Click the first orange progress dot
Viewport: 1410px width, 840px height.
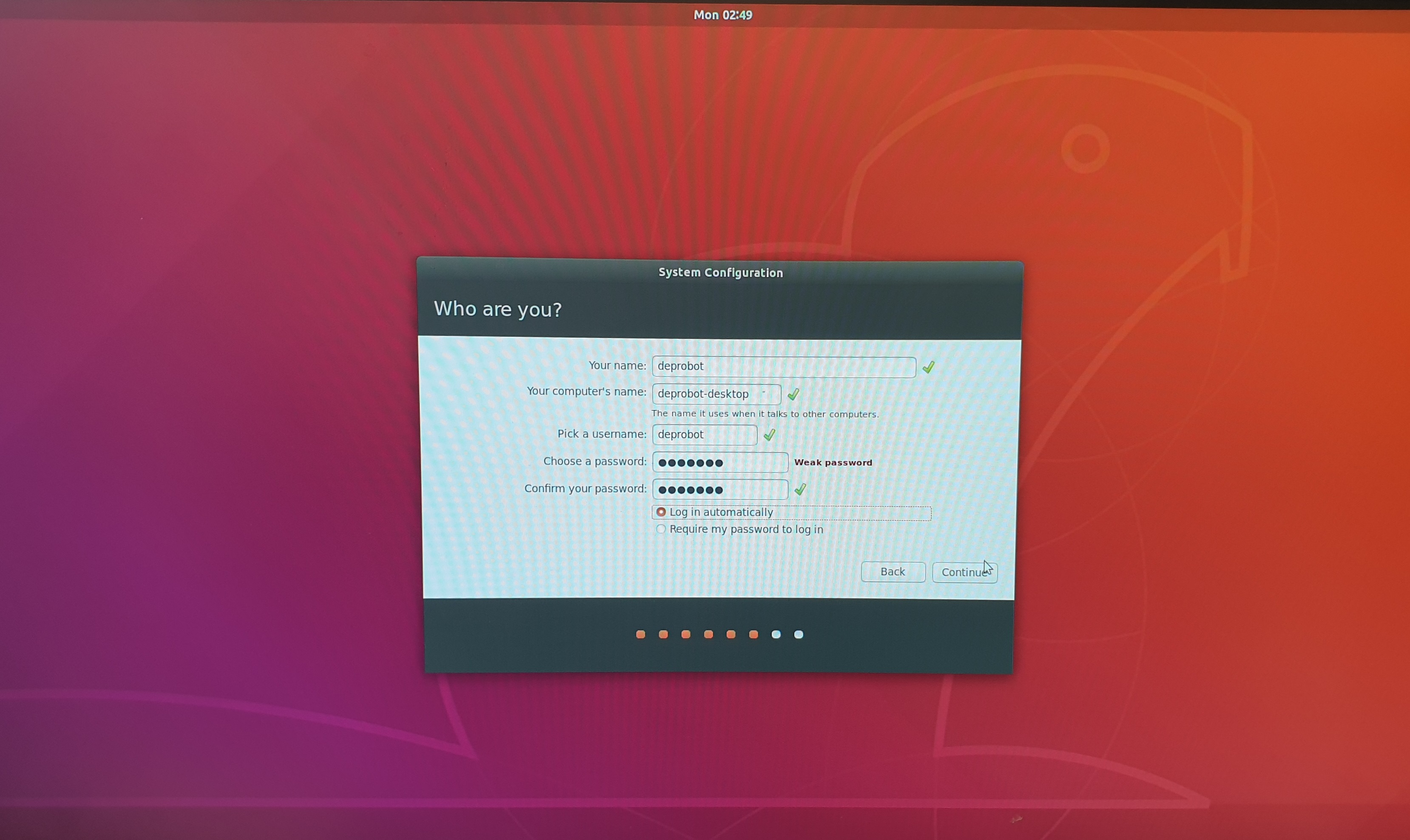[641, 634]
